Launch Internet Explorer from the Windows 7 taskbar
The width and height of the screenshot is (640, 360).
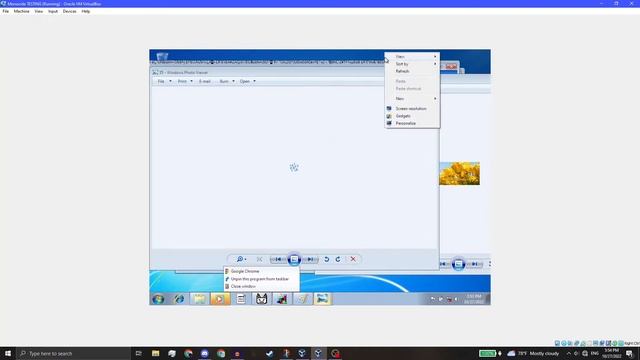click(179, 299)
